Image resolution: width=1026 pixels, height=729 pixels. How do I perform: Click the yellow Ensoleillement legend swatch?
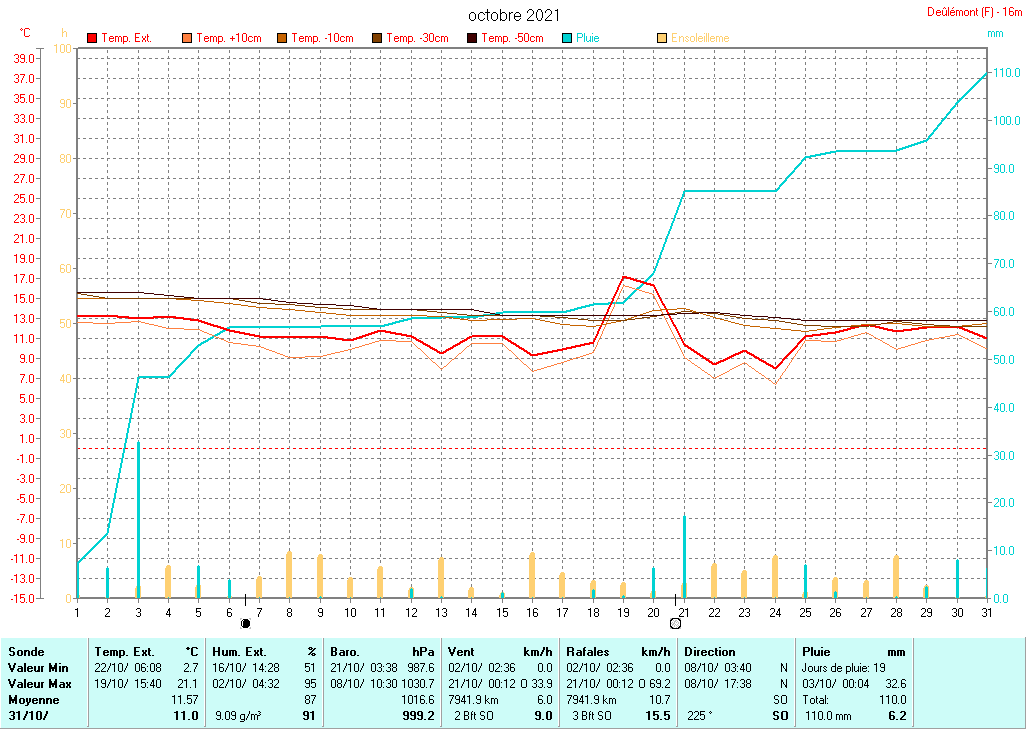pyautogui.click(x=662, y=38)
